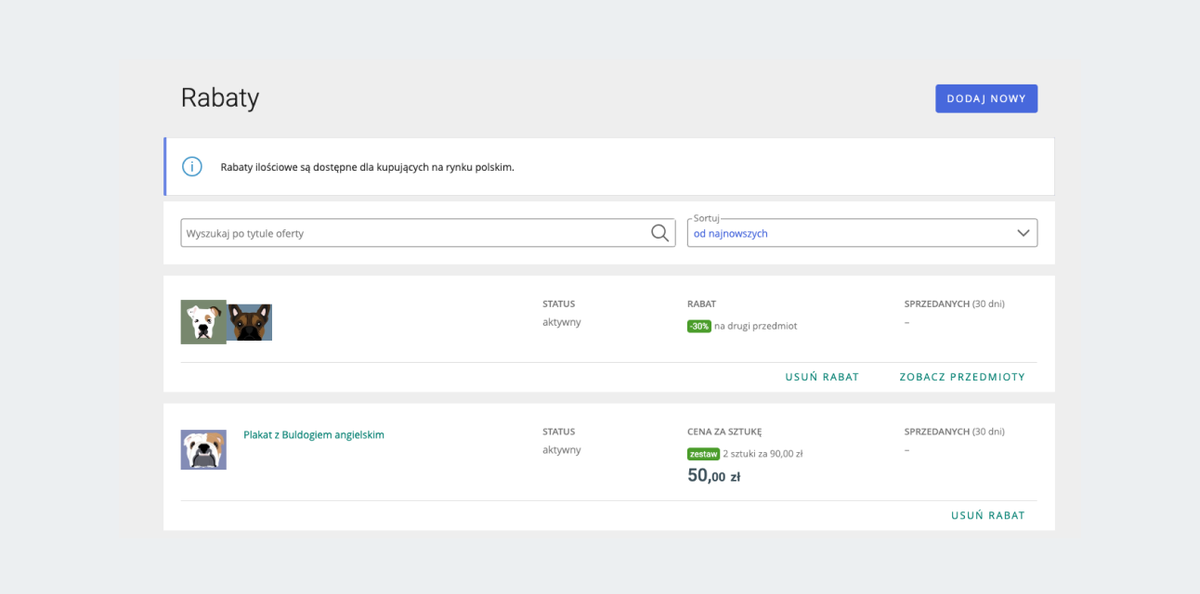
Task: Click USUŃ RABAT for the poster offer
Action: [988, 516]
